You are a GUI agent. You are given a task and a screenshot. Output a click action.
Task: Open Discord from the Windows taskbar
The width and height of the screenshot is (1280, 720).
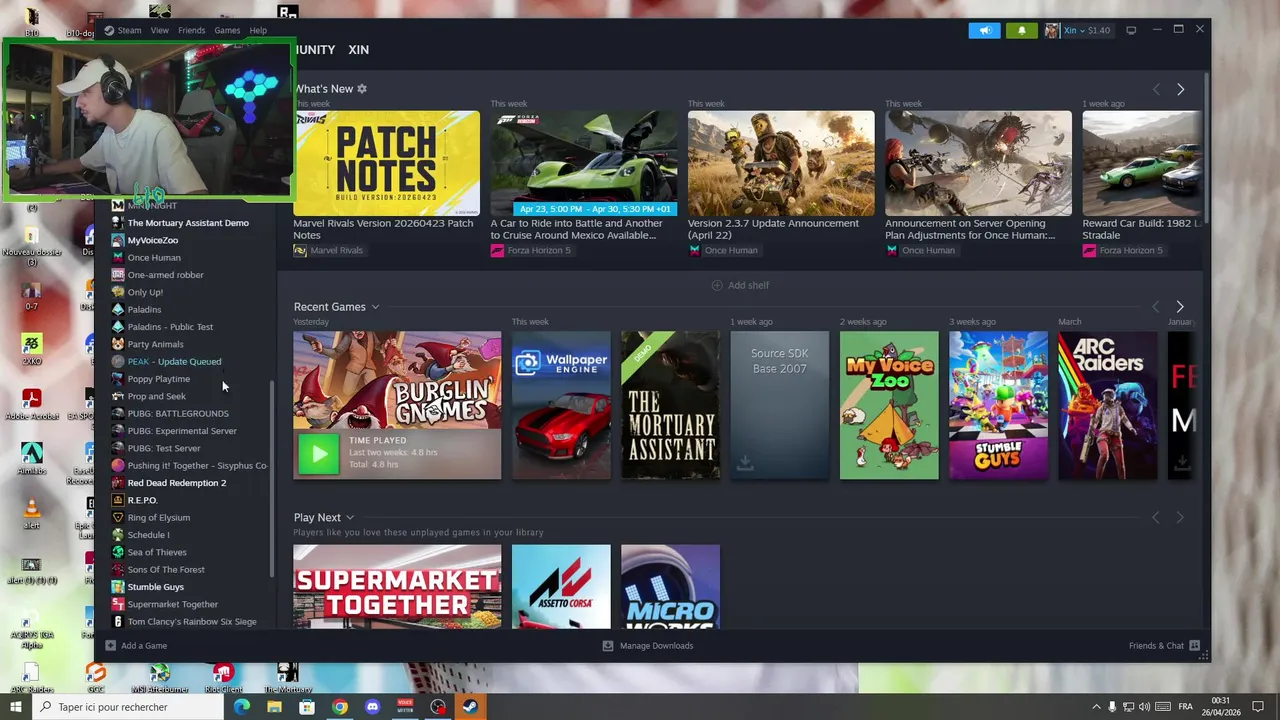point(373,707)
